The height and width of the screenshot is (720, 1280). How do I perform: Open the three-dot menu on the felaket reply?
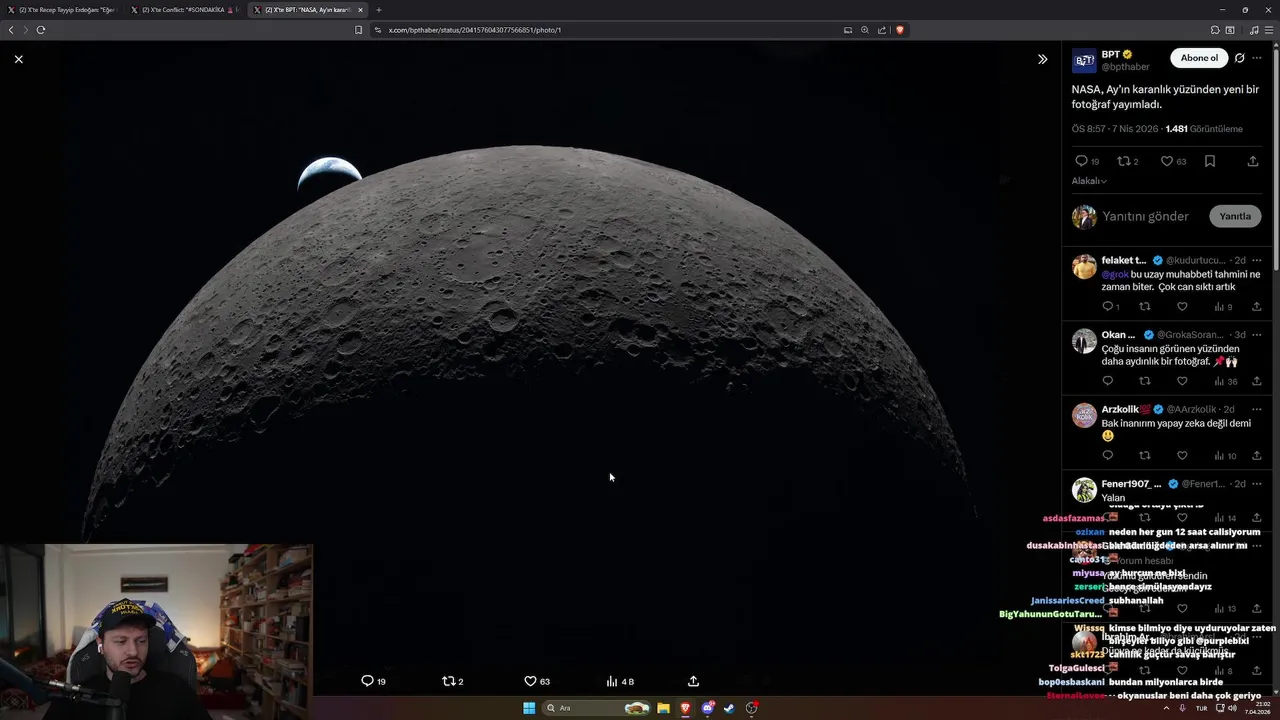[x=1257, y=260]
